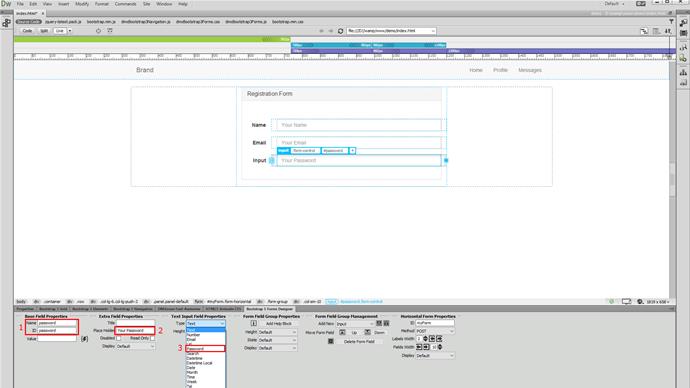Open the Method POST dropdown
This screenshot has width=690, height=388.
pos(435,331)
